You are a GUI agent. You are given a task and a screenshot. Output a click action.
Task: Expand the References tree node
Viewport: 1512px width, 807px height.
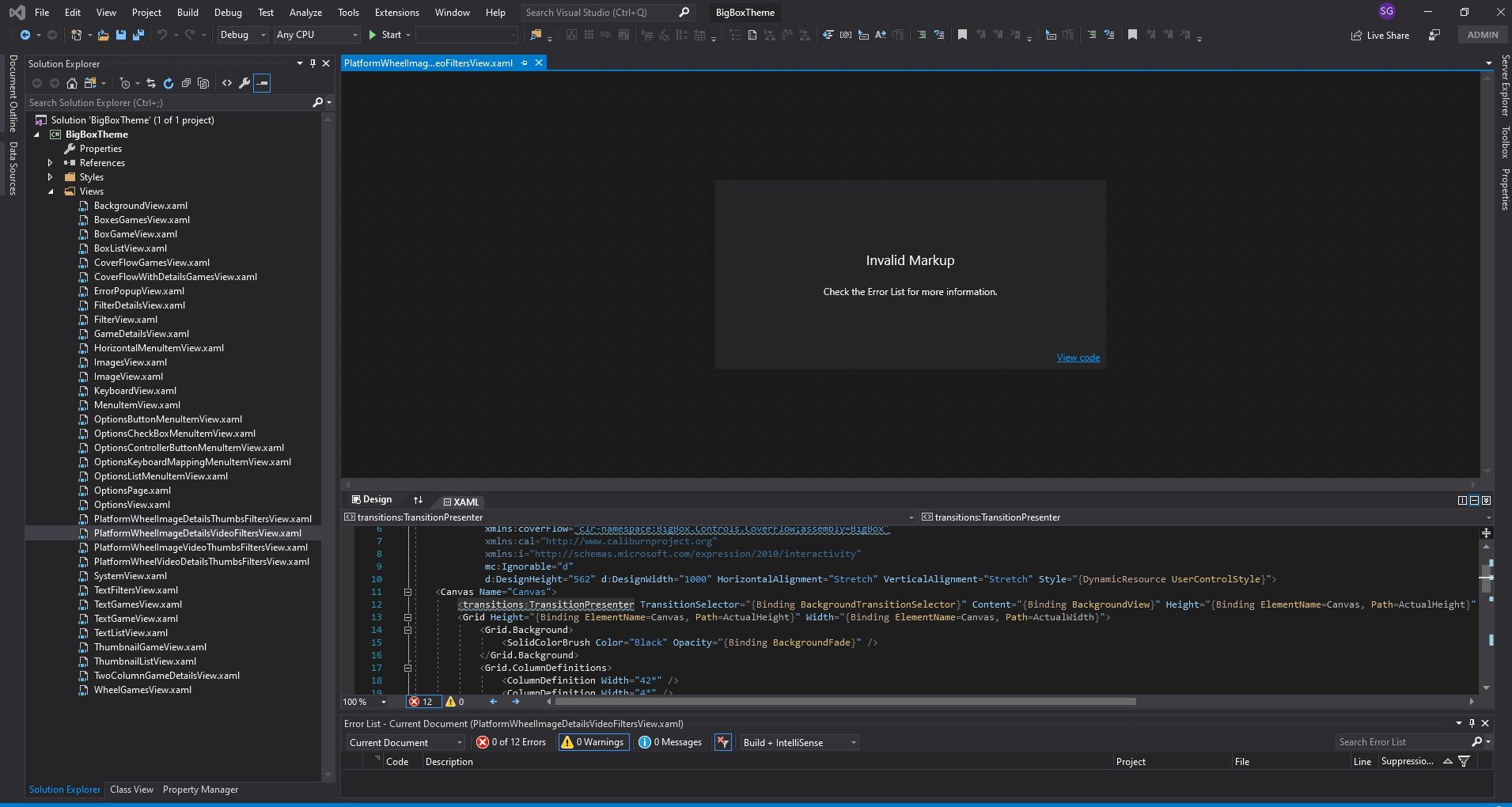point(51,163)
